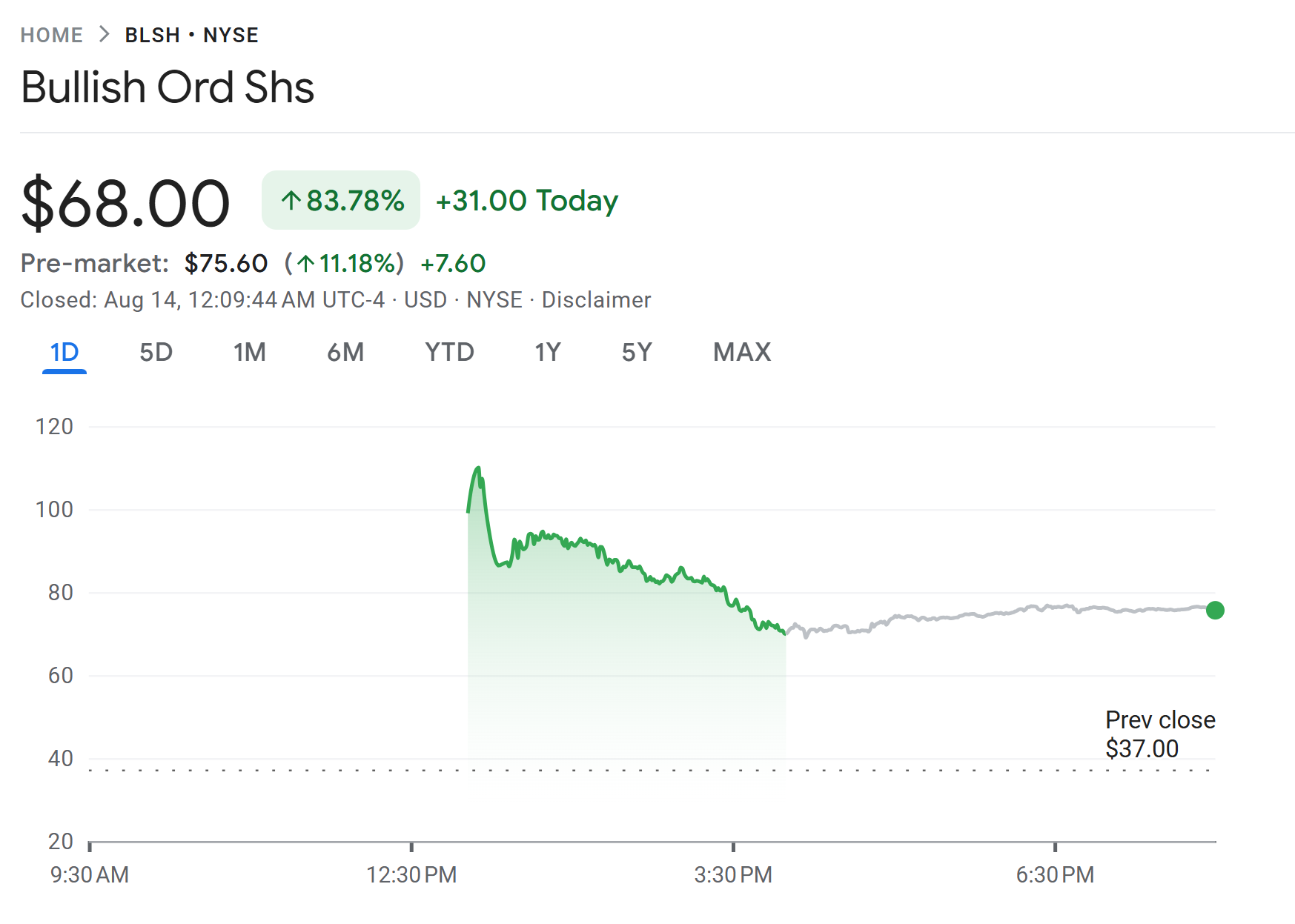Click the 12:30 PM time axis label
This screenshot has height=924, width=1295.
pos(411,875)
